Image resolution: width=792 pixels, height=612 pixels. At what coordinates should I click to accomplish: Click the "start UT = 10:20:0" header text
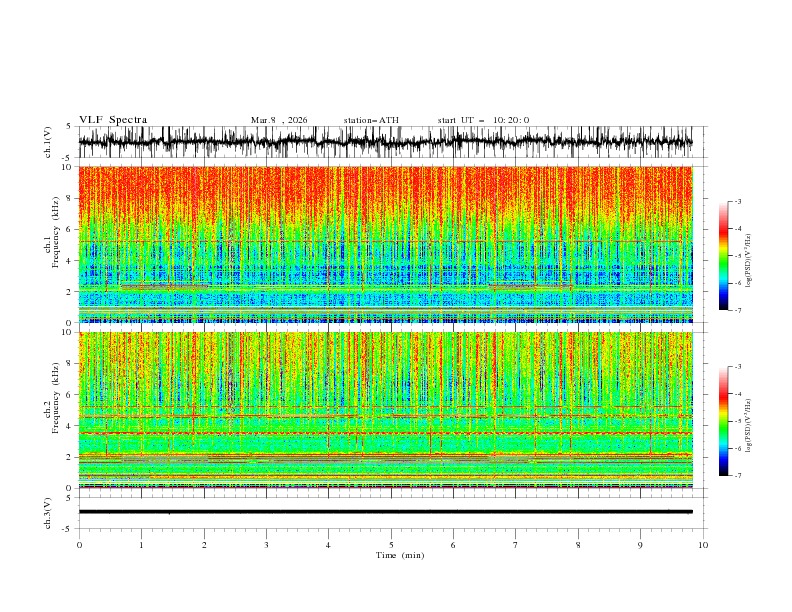click(483, 120)
